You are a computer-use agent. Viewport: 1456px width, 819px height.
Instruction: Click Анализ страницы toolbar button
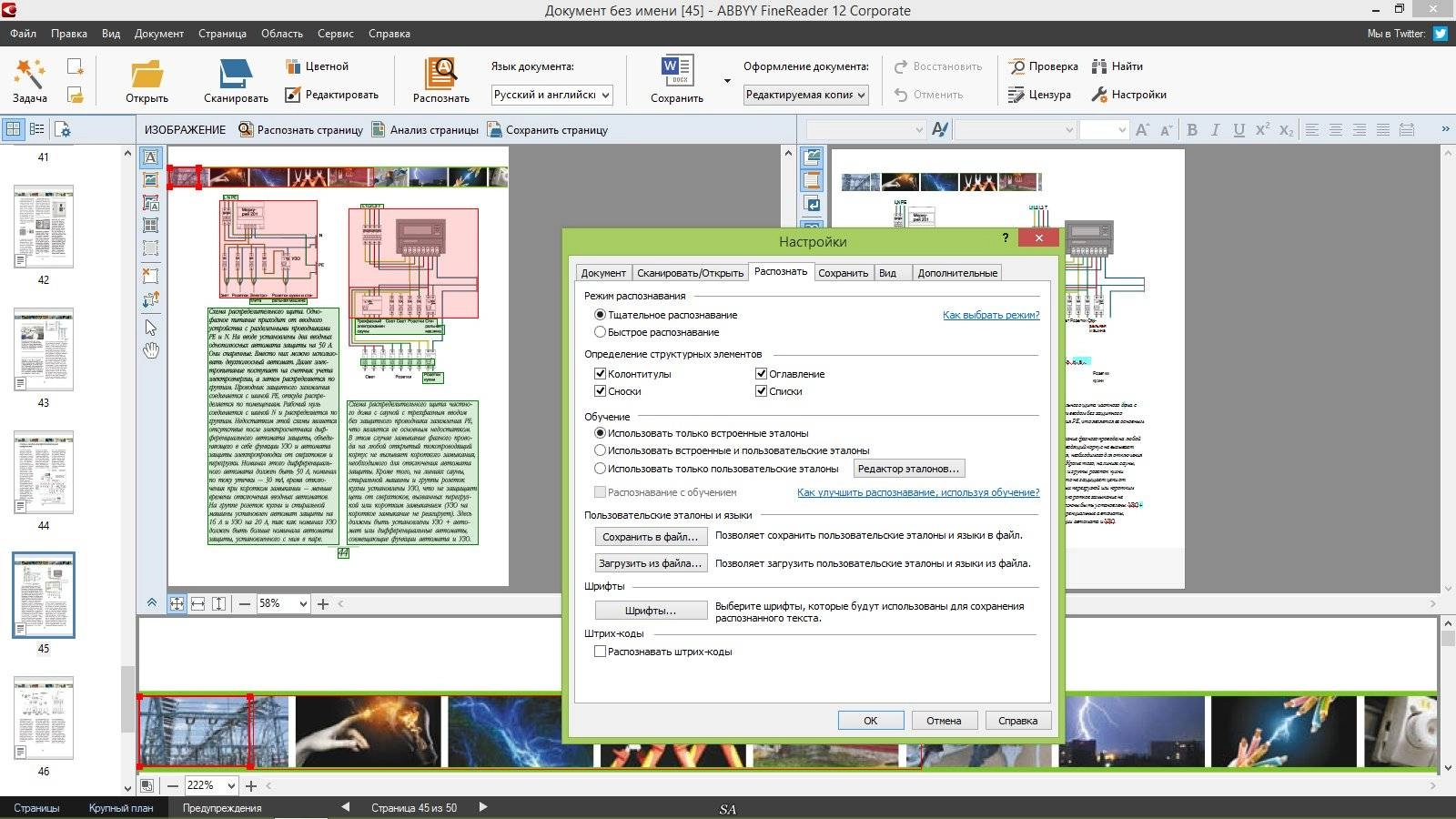click(424, 130)
